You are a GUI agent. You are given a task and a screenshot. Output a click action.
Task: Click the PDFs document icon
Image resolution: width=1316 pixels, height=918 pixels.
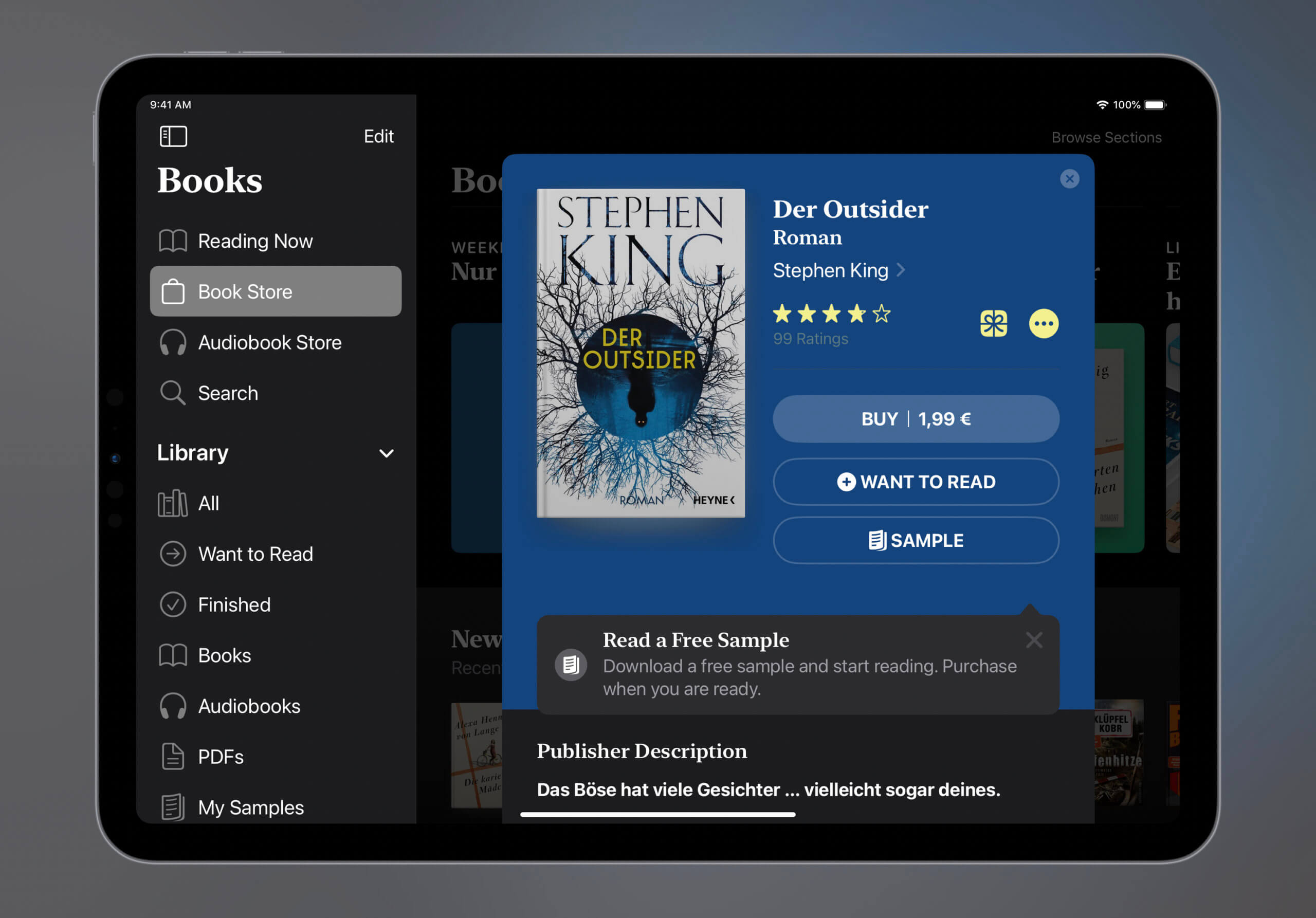[173, 757]
